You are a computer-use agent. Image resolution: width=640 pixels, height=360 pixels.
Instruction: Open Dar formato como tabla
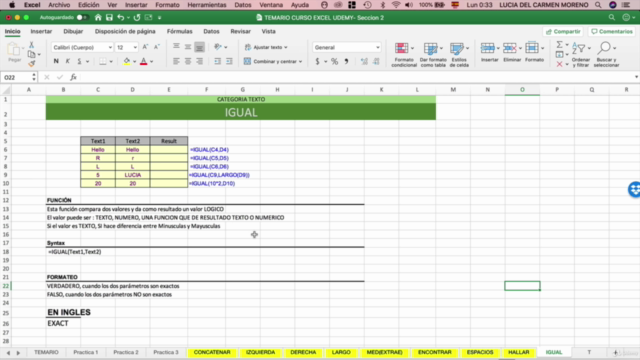pos(433,55)
